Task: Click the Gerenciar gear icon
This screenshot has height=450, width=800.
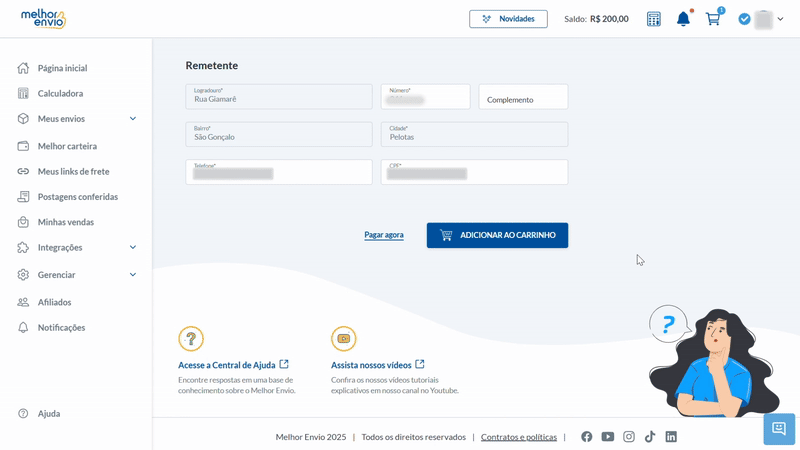Action: click(x=23, y=274)
